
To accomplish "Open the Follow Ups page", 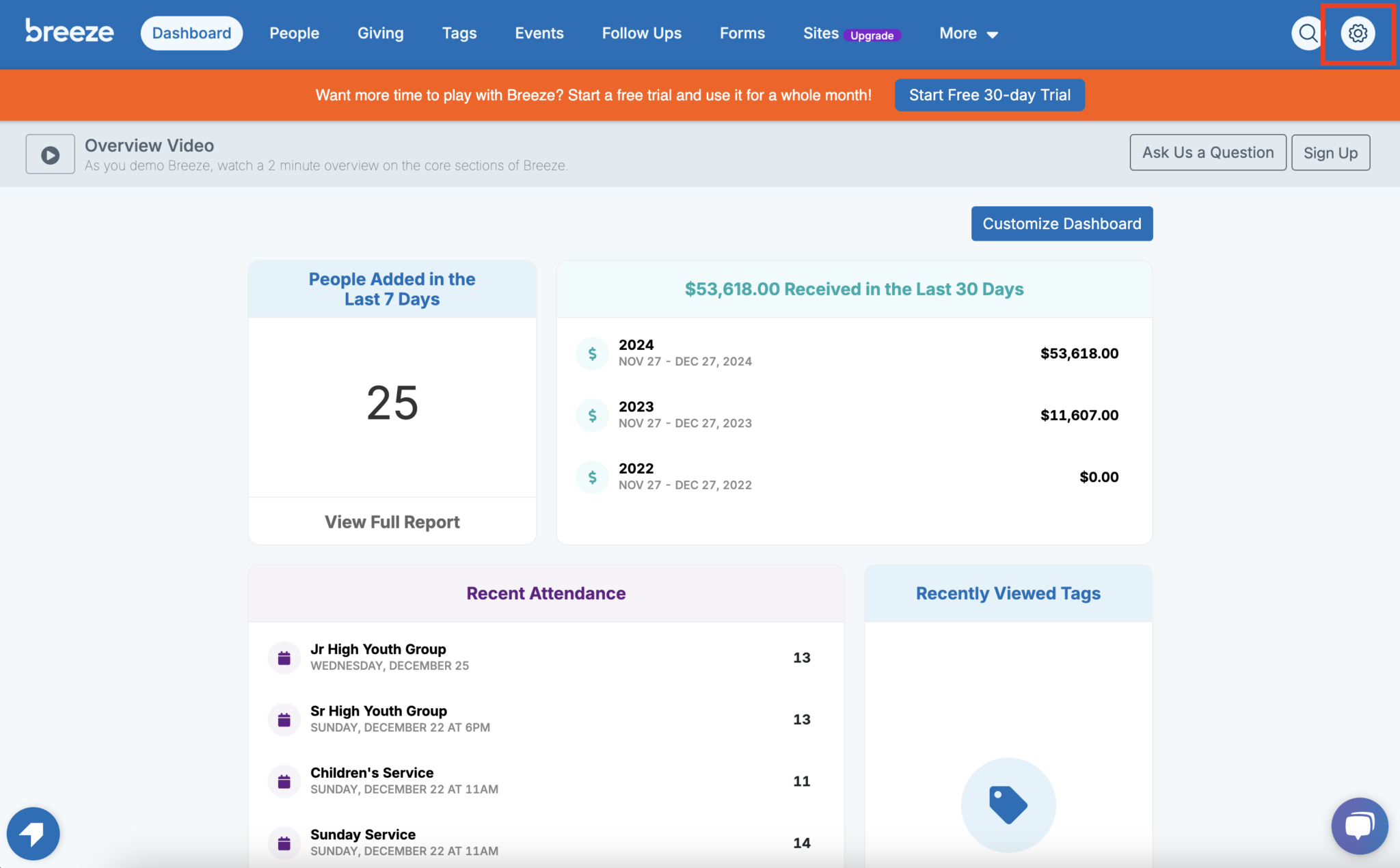I will [x=641, y=33].
